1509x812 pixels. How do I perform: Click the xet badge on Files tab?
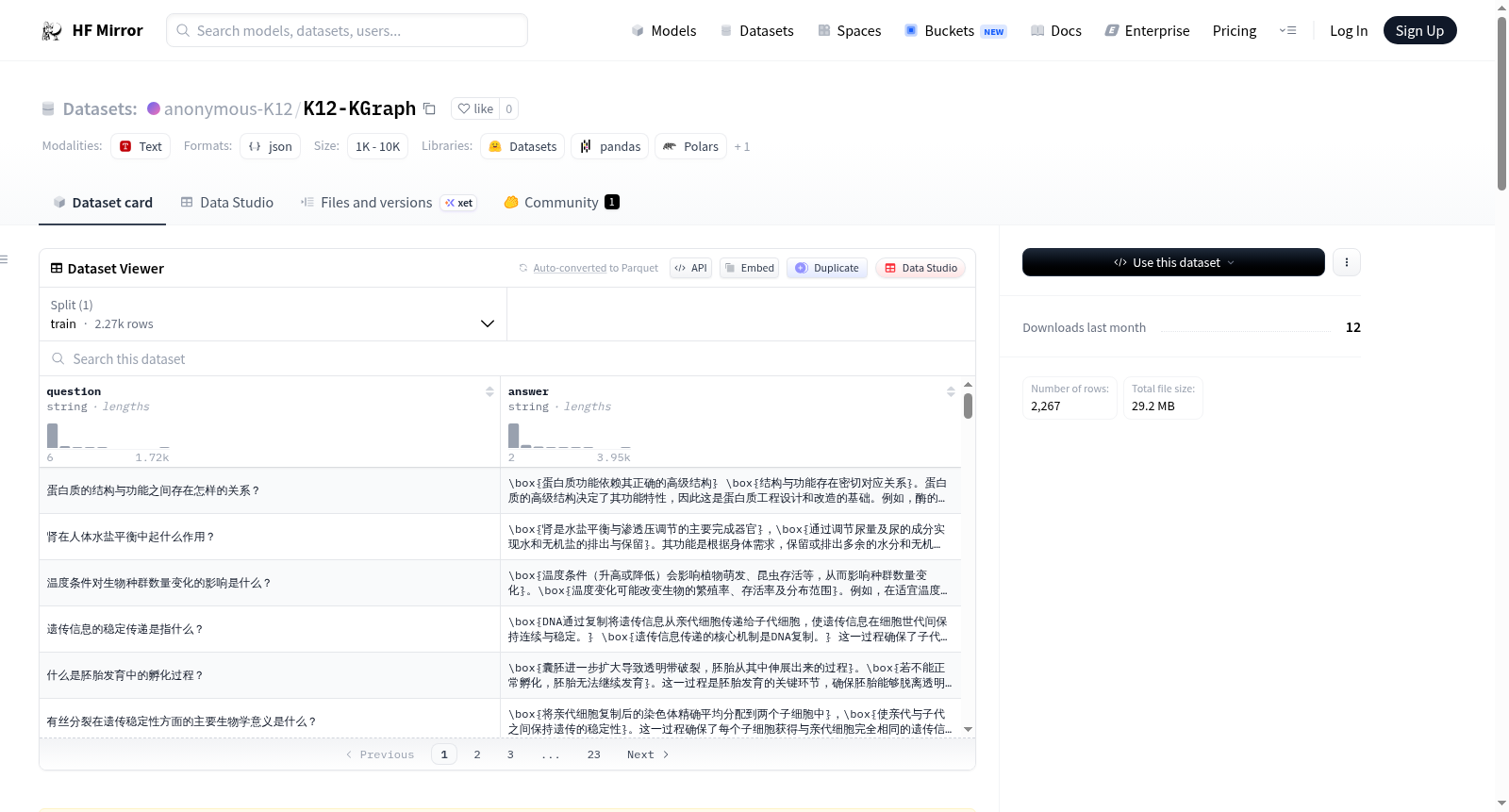coord(459,203)
